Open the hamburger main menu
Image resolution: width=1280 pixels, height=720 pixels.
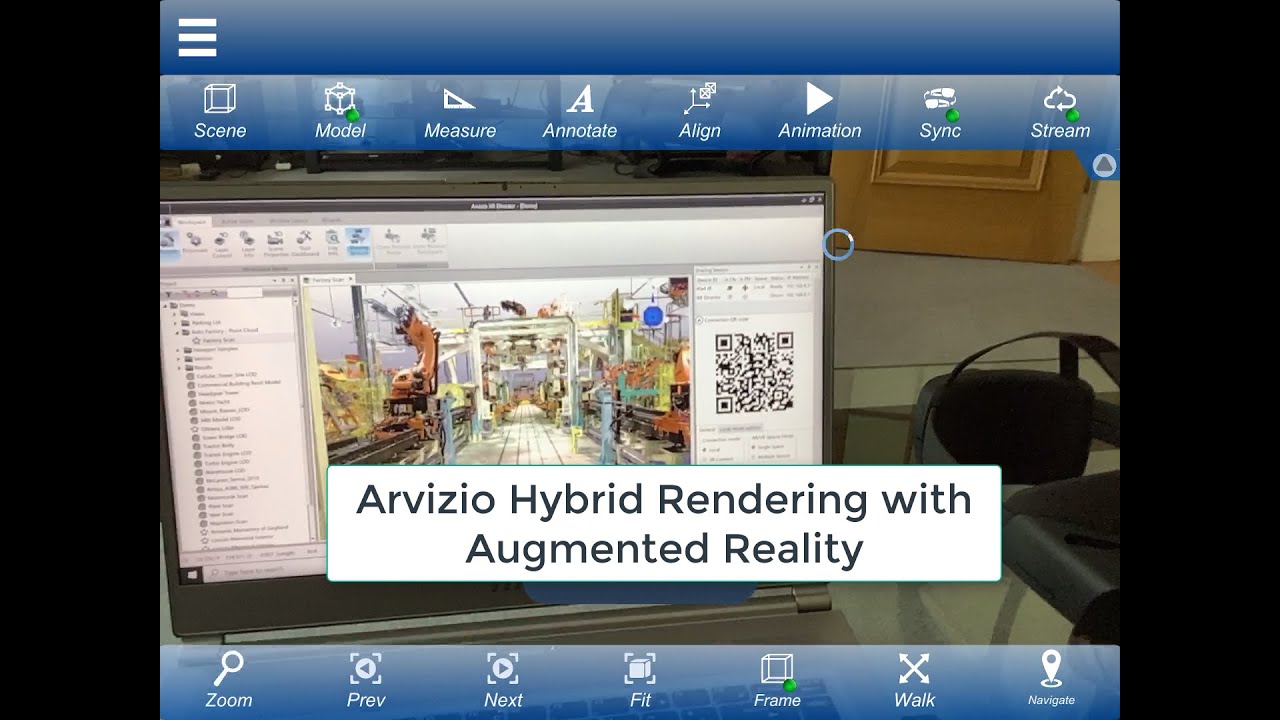(197, 38)
